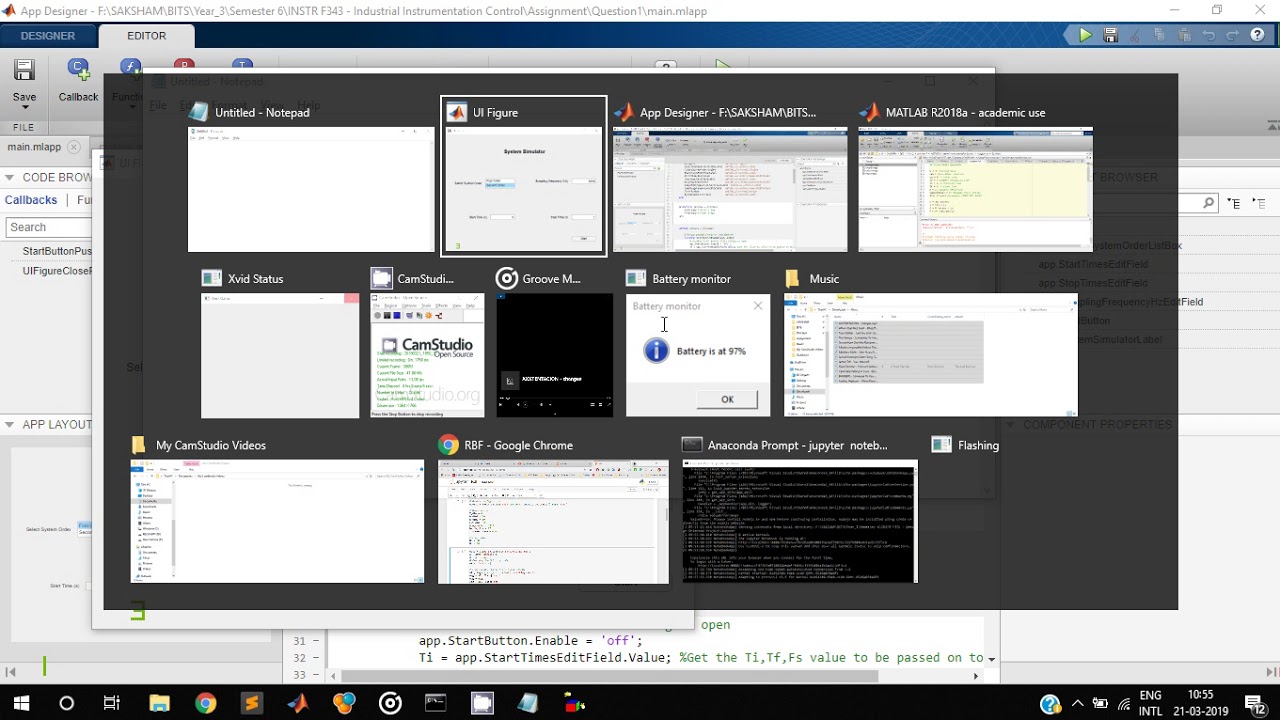Screen dimensions: 1280x720
Task: Open the Wi-Fi network tray icon
Action: (x=1124, y=703)
